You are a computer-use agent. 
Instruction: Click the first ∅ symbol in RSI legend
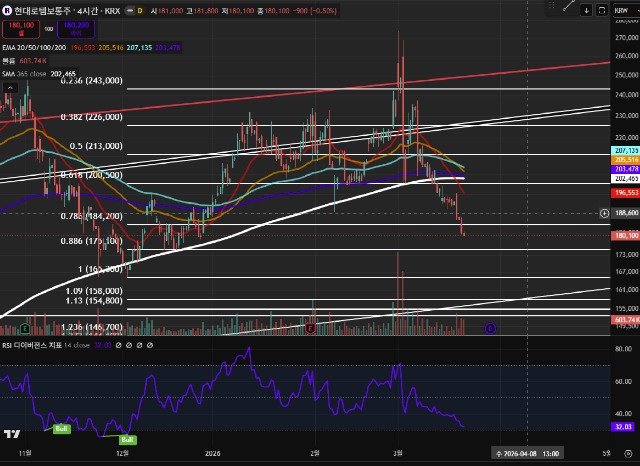click(118, 345)
